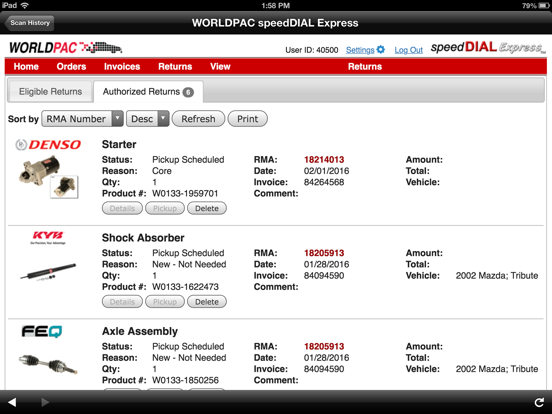The width and height of the screenshot is (552, 414).
Task: Open the Invoices menu
Action: [122, 67]
